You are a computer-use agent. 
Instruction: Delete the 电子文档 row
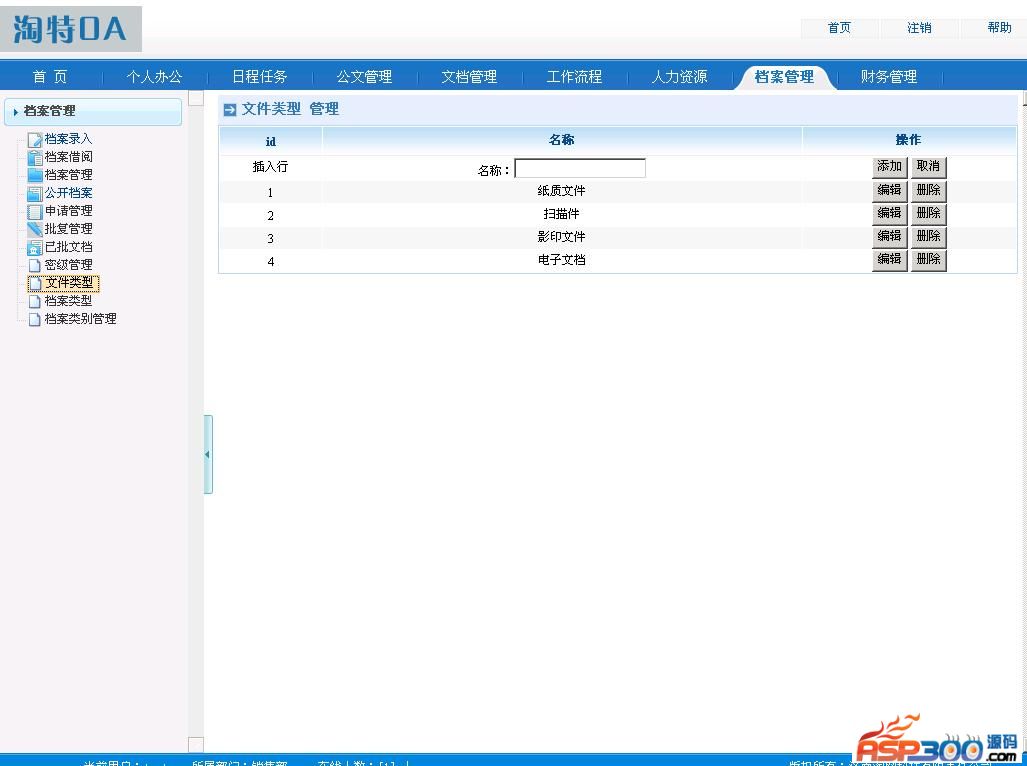point(928,259)
